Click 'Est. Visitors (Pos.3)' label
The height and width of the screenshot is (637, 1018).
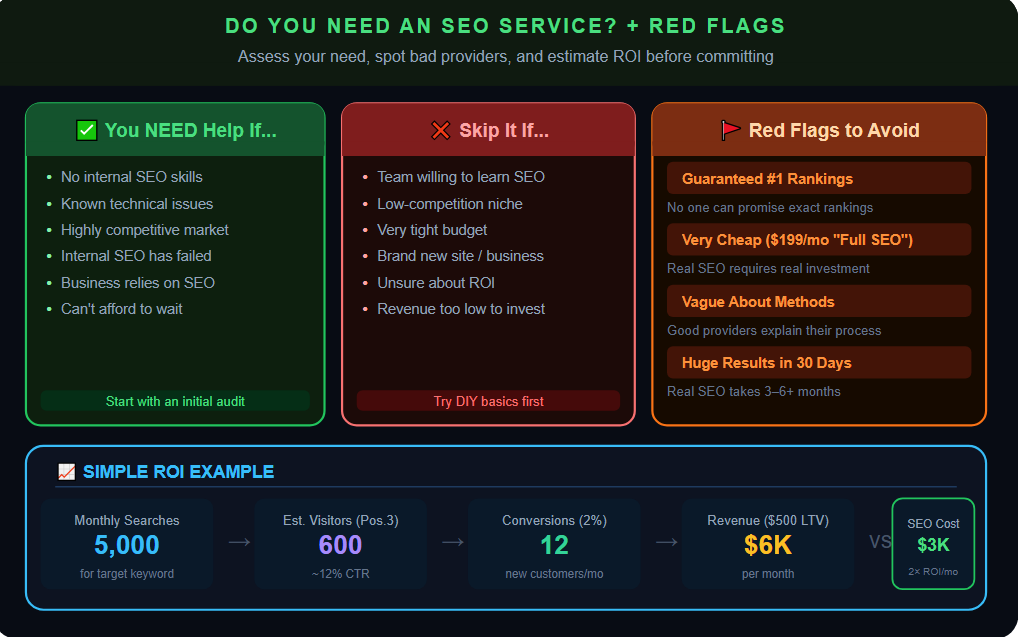click(340, 521)
